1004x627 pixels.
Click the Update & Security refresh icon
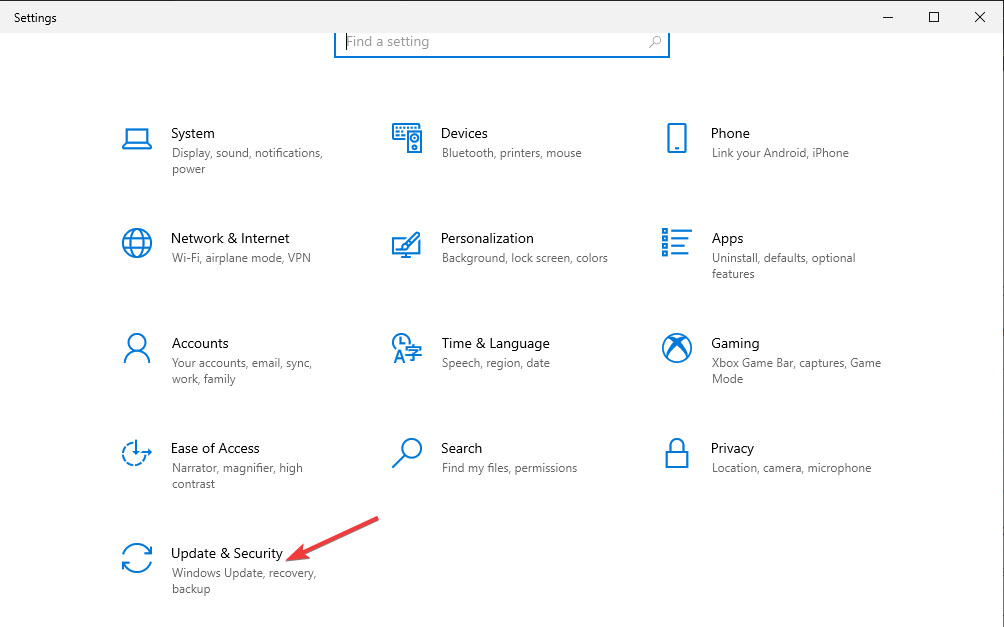pyautogui.click(x=137, y=558)
